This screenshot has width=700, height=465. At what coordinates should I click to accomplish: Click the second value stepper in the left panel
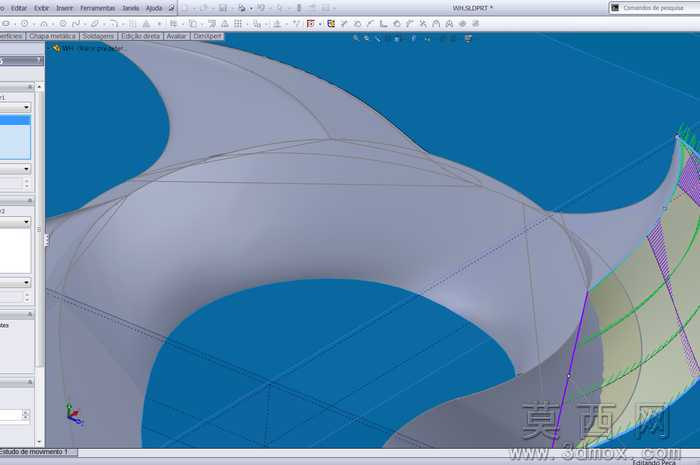pos(26,297)
